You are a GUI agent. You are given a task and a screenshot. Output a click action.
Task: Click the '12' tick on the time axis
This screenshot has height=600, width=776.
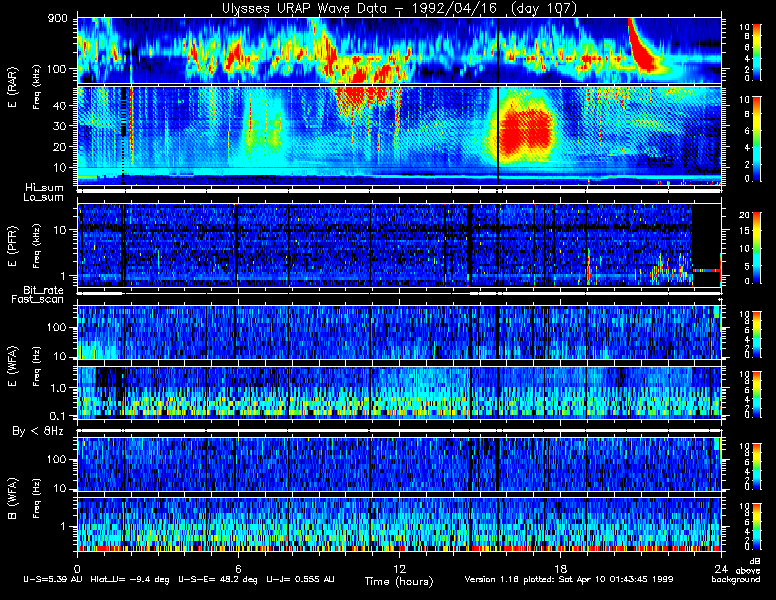click(399, 569)
